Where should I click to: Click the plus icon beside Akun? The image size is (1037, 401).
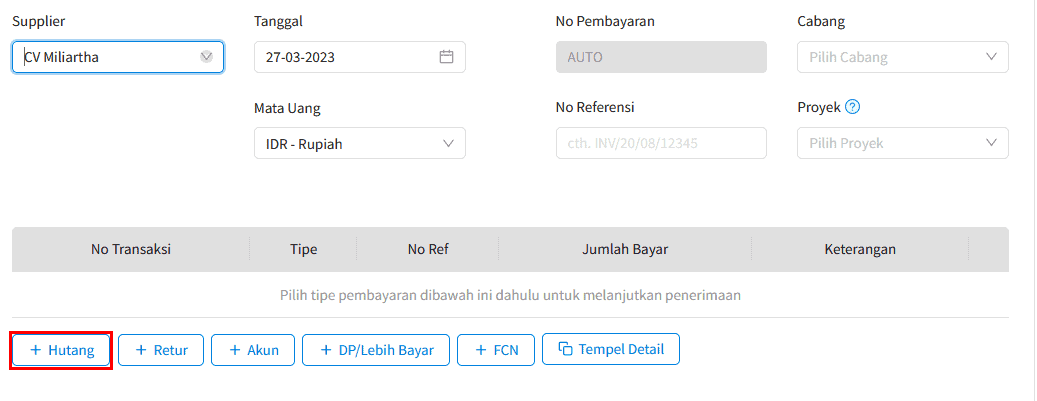(234, 350)
